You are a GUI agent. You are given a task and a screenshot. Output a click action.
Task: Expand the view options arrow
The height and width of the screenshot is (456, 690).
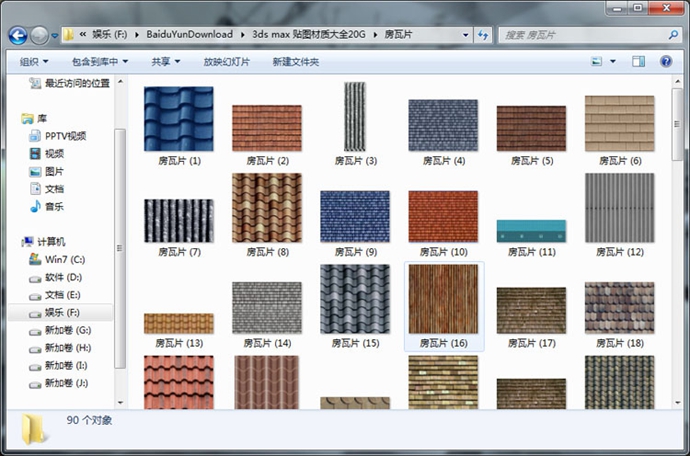[613, 61]
